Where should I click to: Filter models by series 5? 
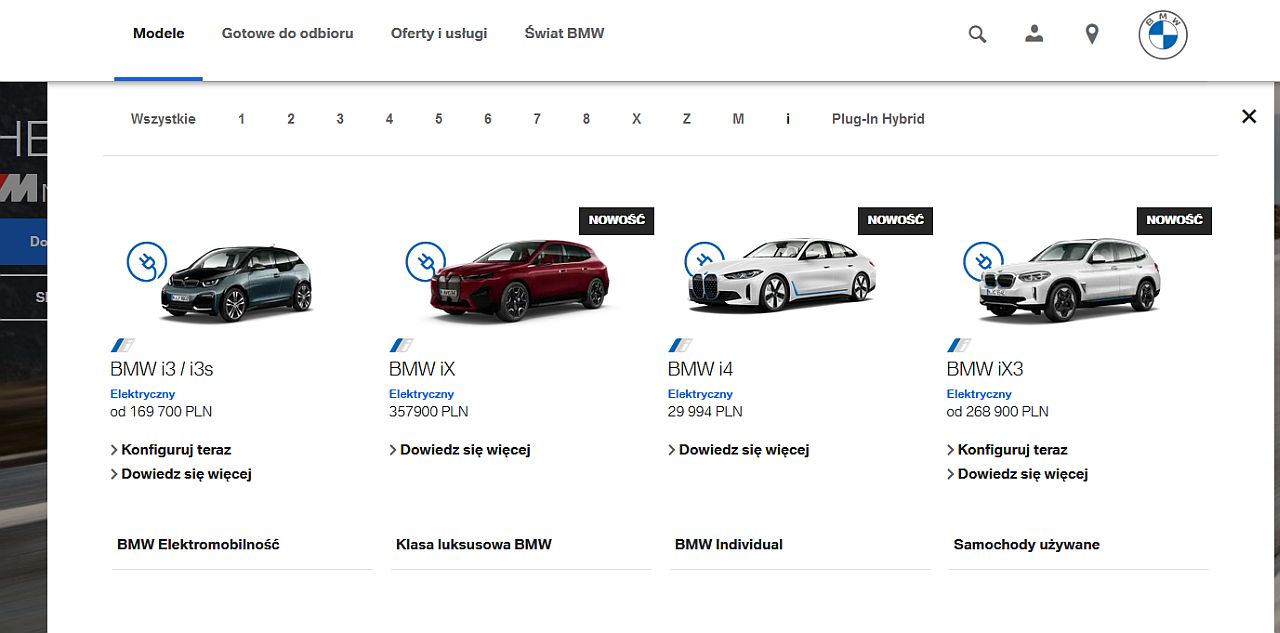coord(438,119)
